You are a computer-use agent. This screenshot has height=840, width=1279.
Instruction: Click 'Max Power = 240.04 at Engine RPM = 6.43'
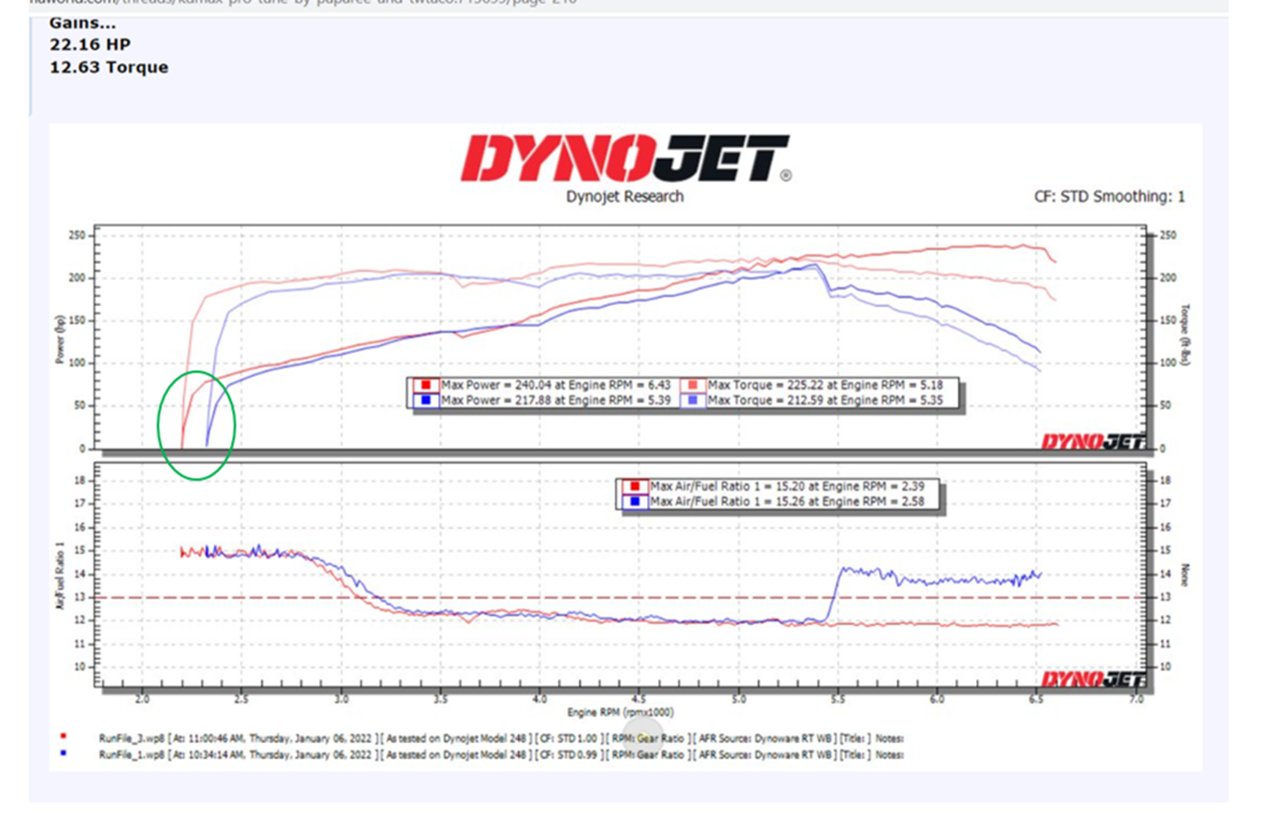(x=557, y=386)
